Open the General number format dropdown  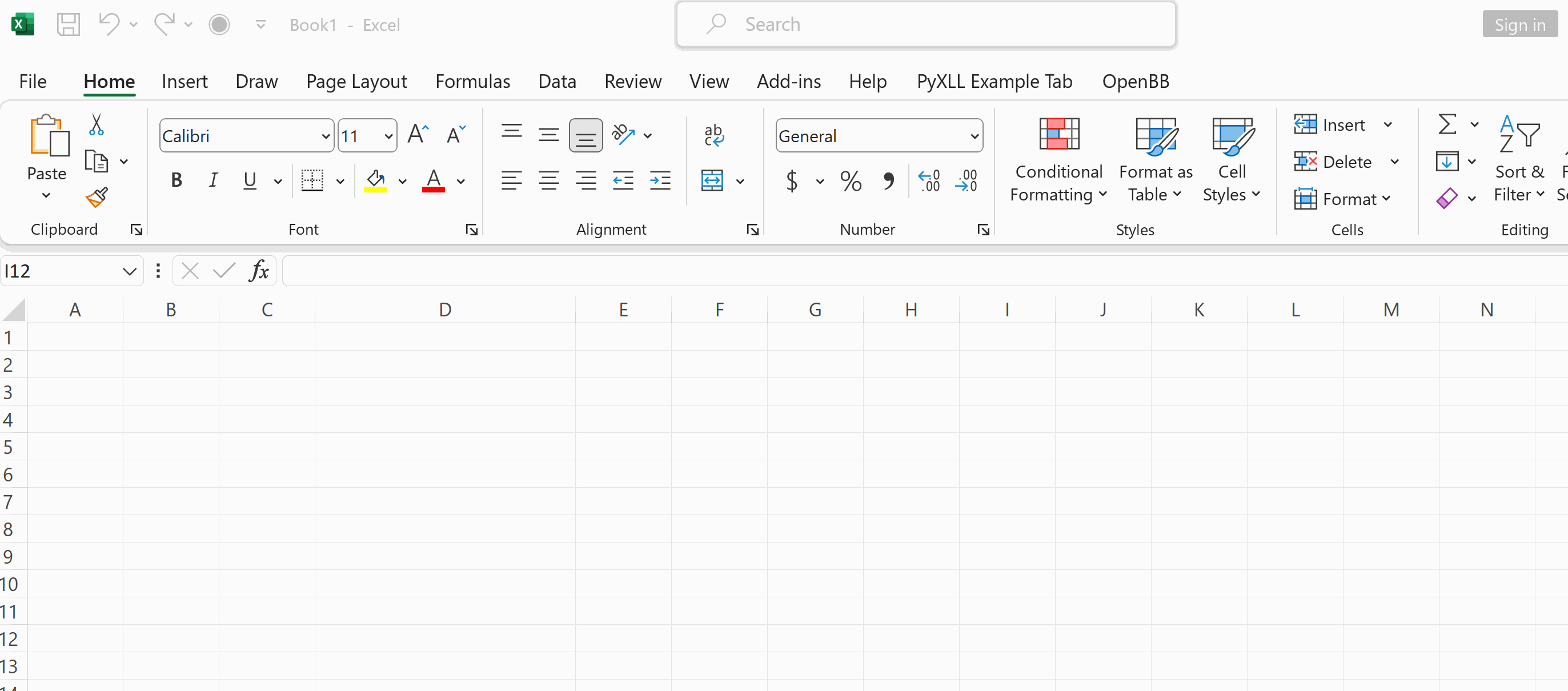[974, 136]
